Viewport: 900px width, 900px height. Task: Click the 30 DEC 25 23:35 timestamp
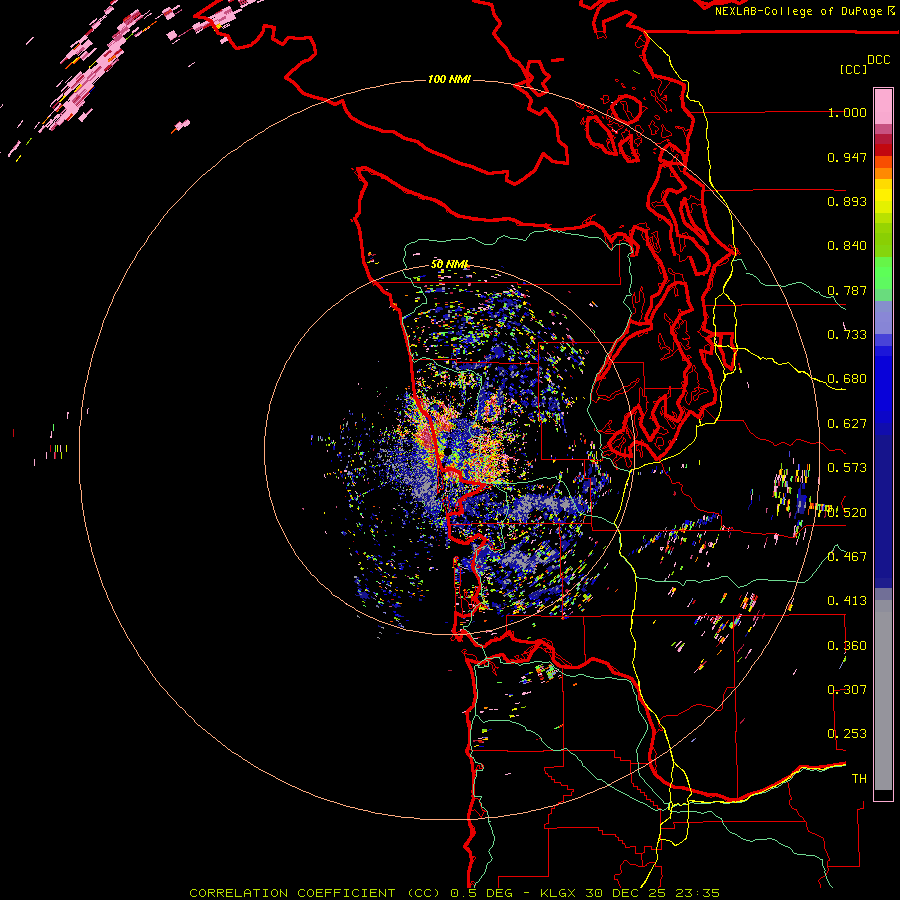pos(652,893)
